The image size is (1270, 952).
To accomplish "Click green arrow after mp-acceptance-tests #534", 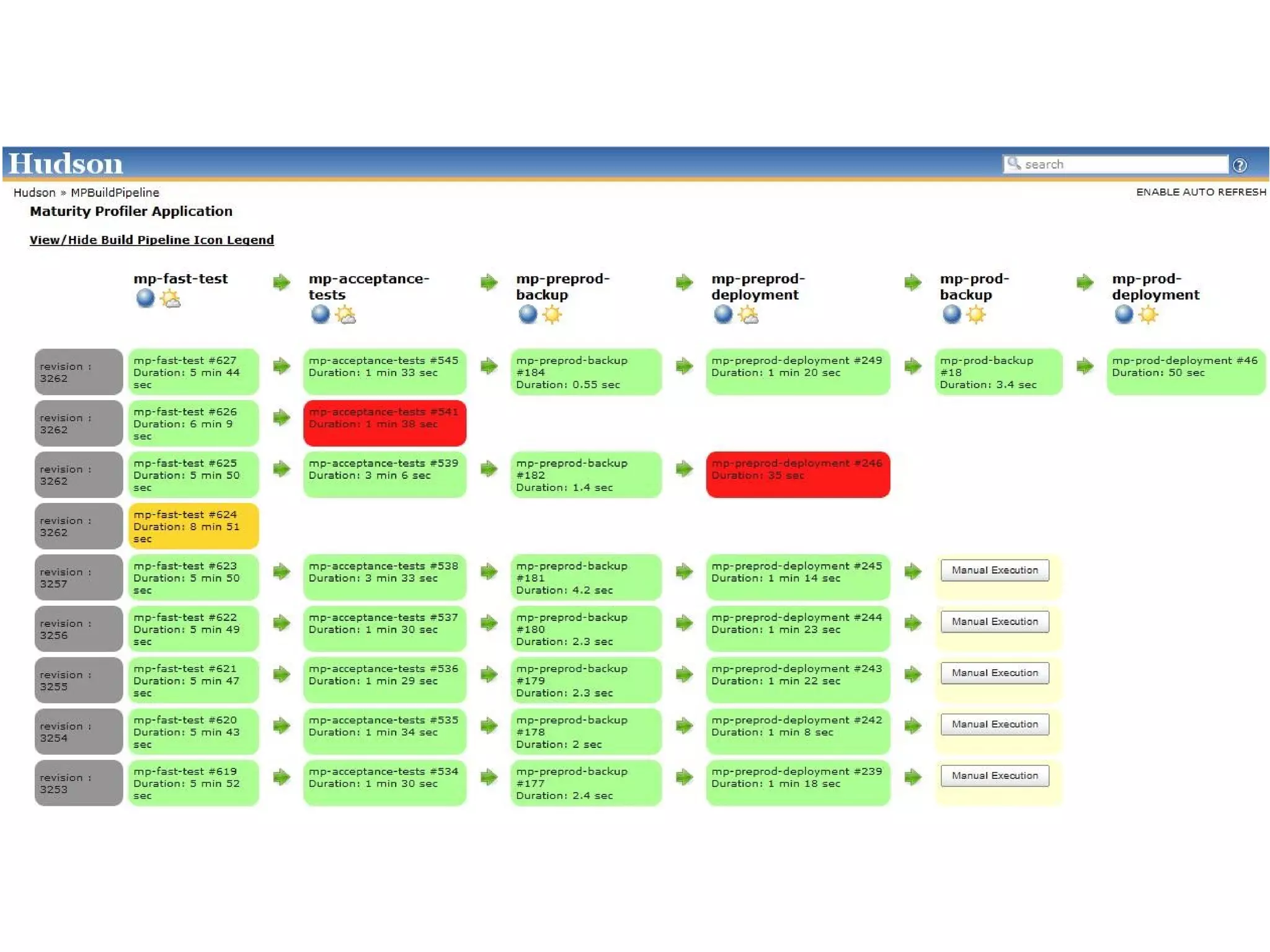I will [x=489, y=776].
